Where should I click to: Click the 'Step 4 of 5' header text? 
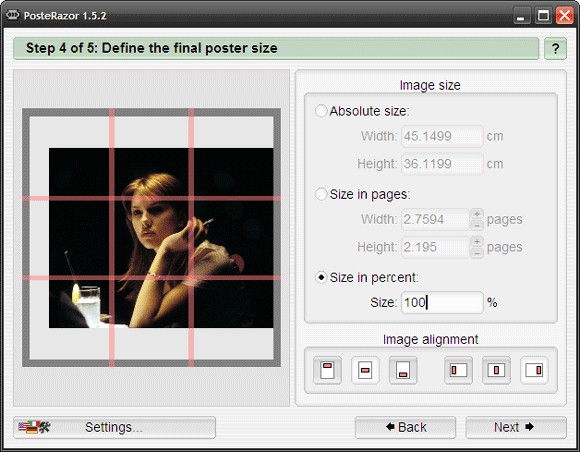coord(152,48)
